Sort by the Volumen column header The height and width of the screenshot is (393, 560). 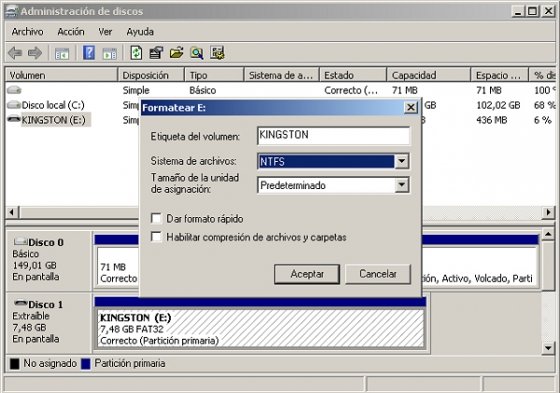(61, 75)
